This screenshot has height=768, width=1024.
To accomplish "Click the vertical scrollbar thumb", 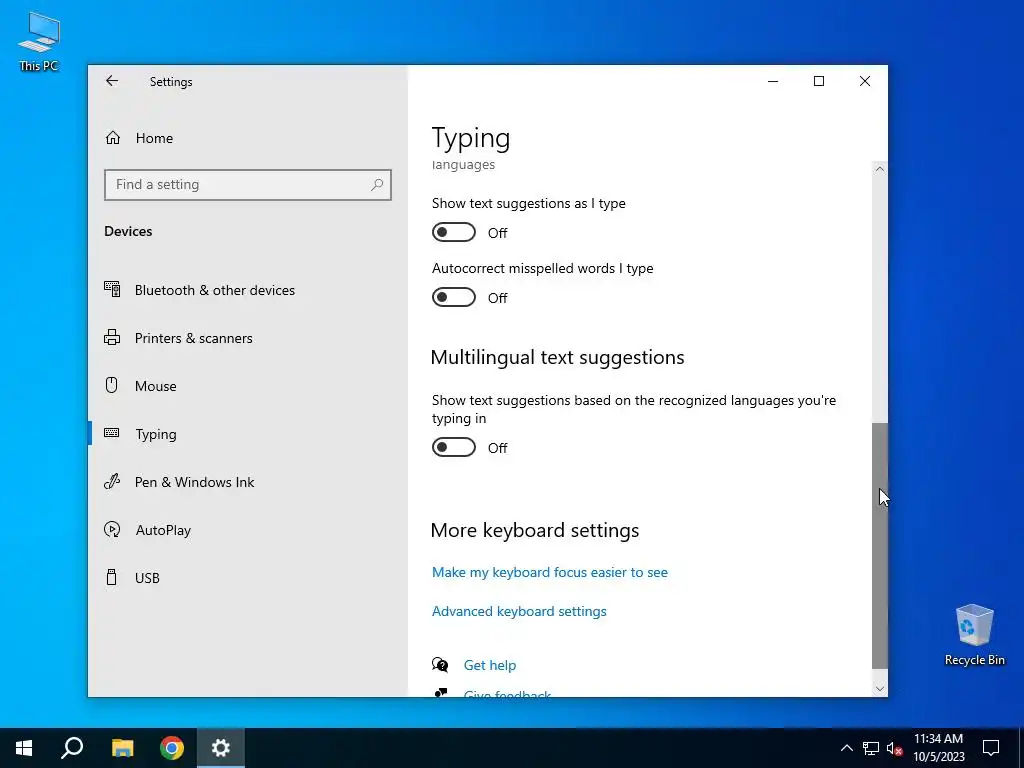I will pos(880,545).
